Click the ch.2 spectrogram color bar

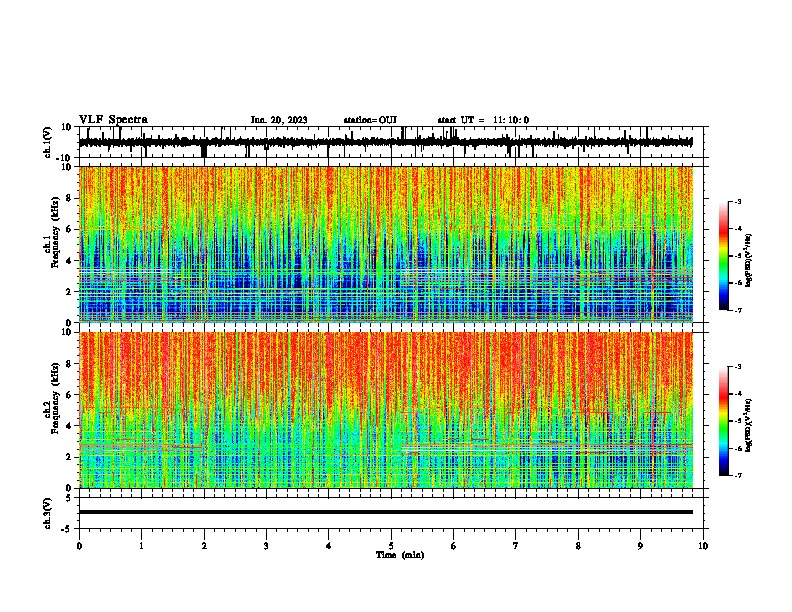[723, 421]
